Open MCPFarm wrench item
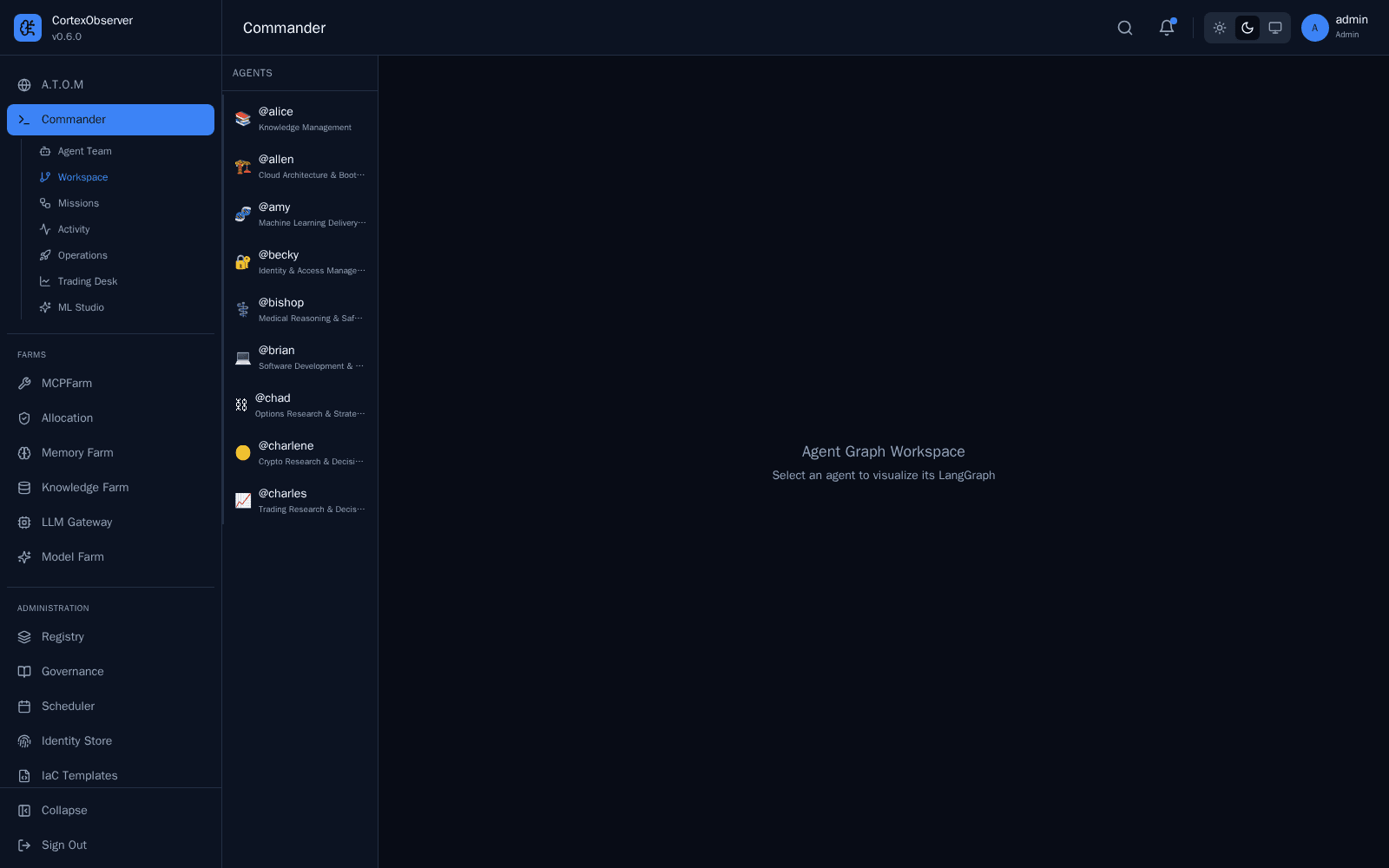Screen dimensions: 1389x868 (x=110, y=384)
